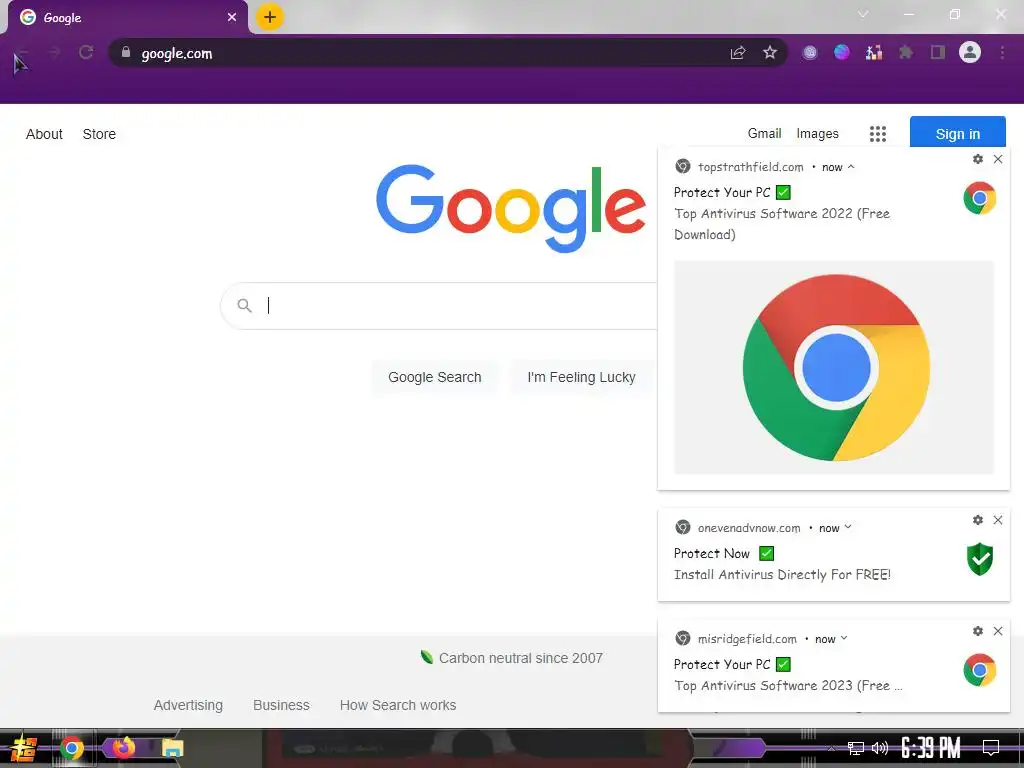Click the new tab plus button
This screenshot has width=1024, height=768.
tap(270, 17)
